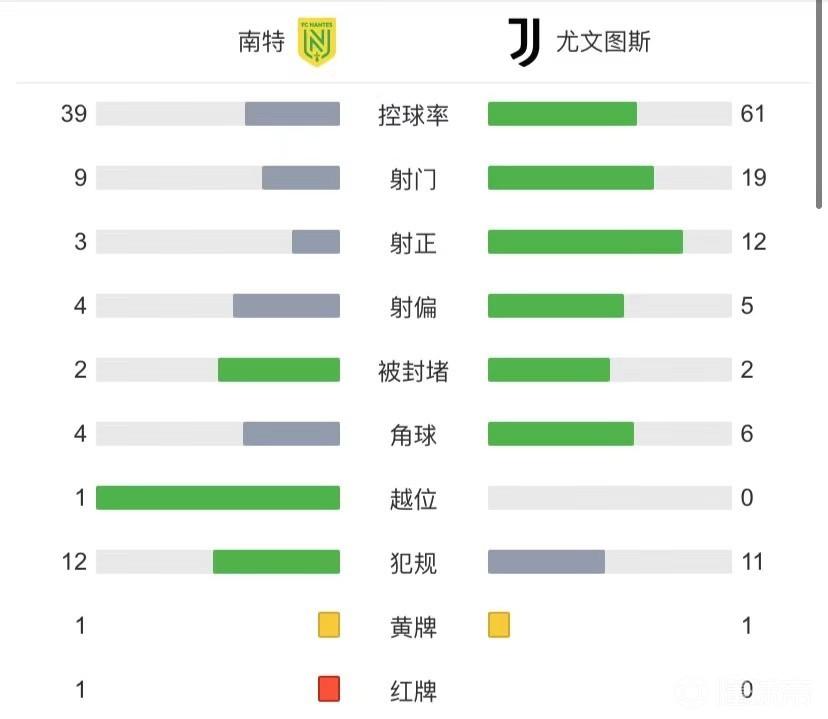The width and height of the screenshot is (828, 719).
Task: Click the 犯规 stat label
Action: 413,562
